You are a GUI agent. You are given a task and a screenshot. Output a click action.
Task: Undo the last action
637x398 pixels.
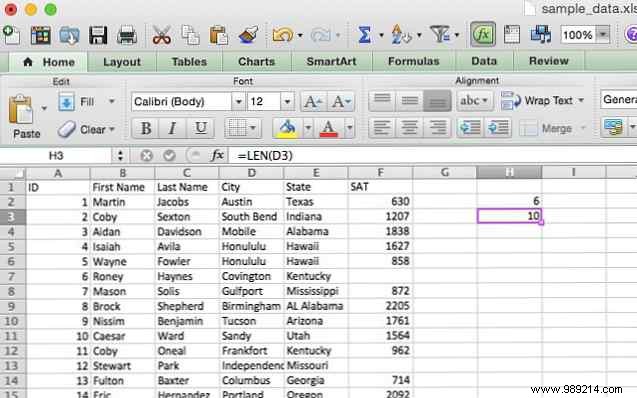click(x=283, y=35)
